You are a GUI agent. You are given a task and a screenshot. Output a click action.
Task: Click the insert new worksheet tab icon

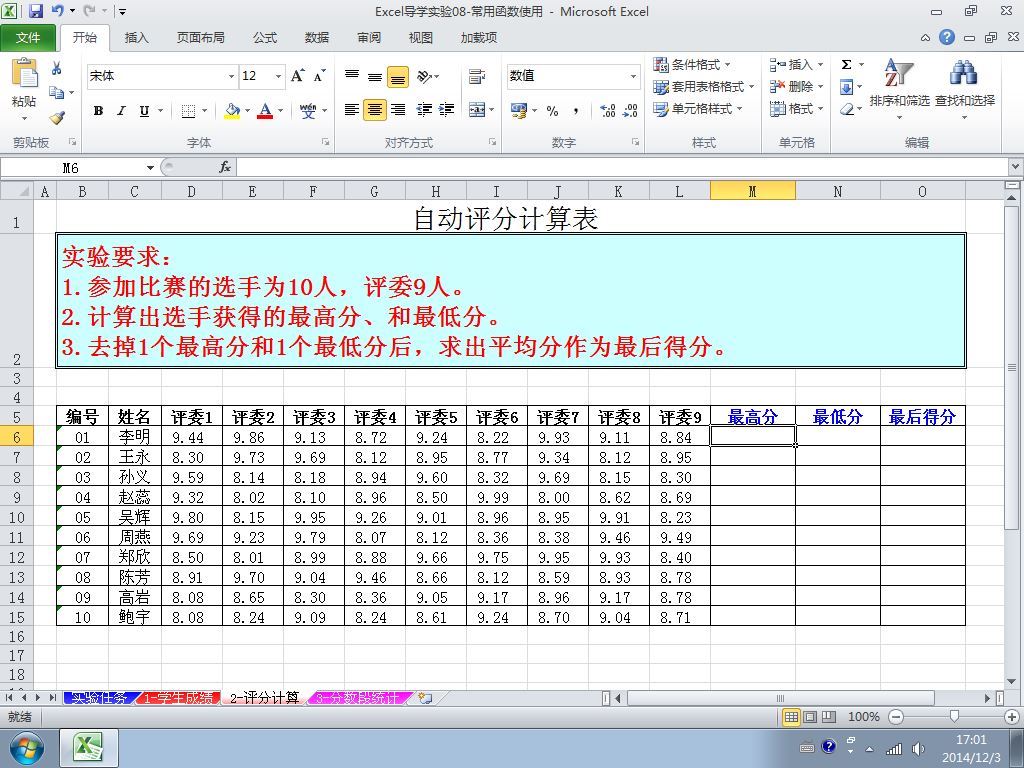click(425, 698)
